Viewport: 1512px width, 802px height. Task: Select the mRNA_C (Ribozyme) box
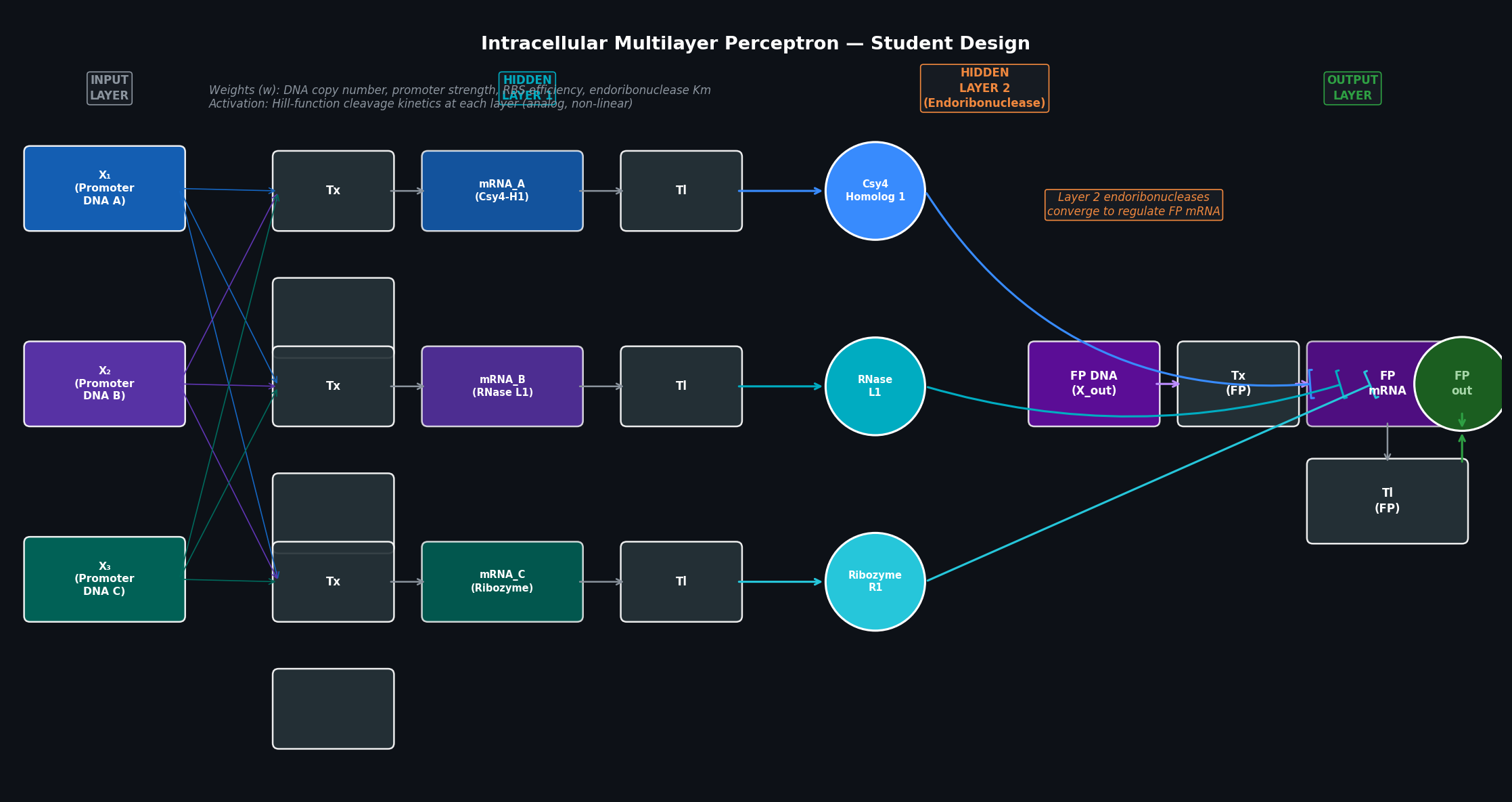502,581
